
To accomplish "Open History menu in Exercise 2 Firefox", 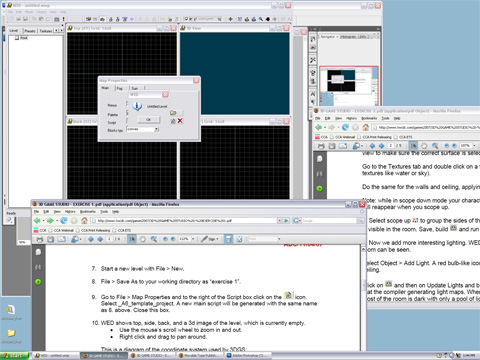I will pyautogui.click(x=351, y=118).
